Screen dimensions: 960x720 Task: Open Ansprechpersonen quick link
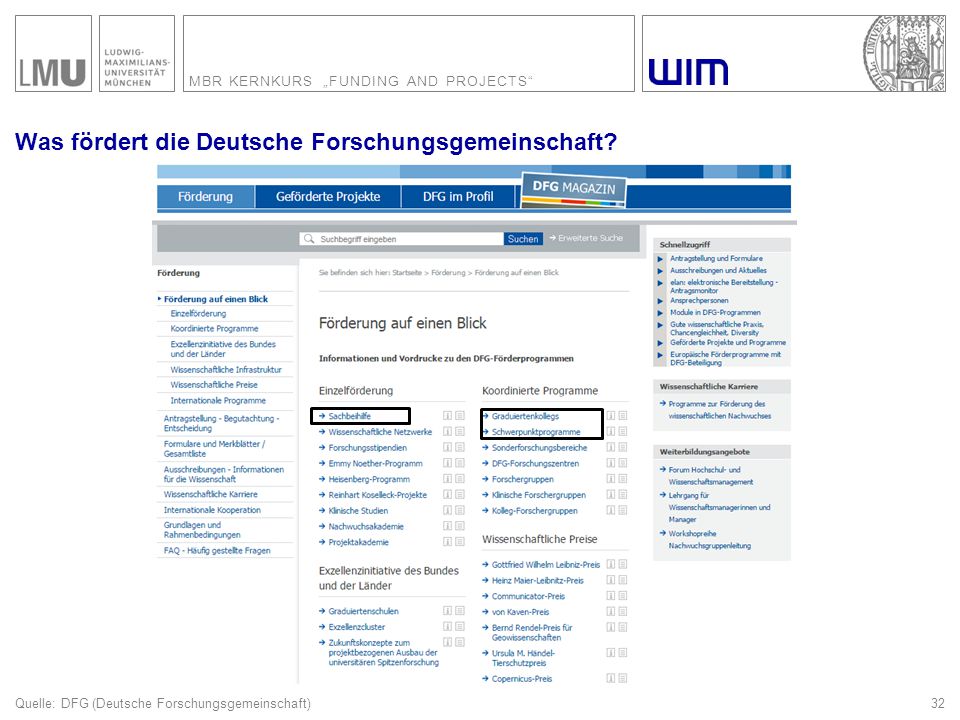tap(699, 301)
